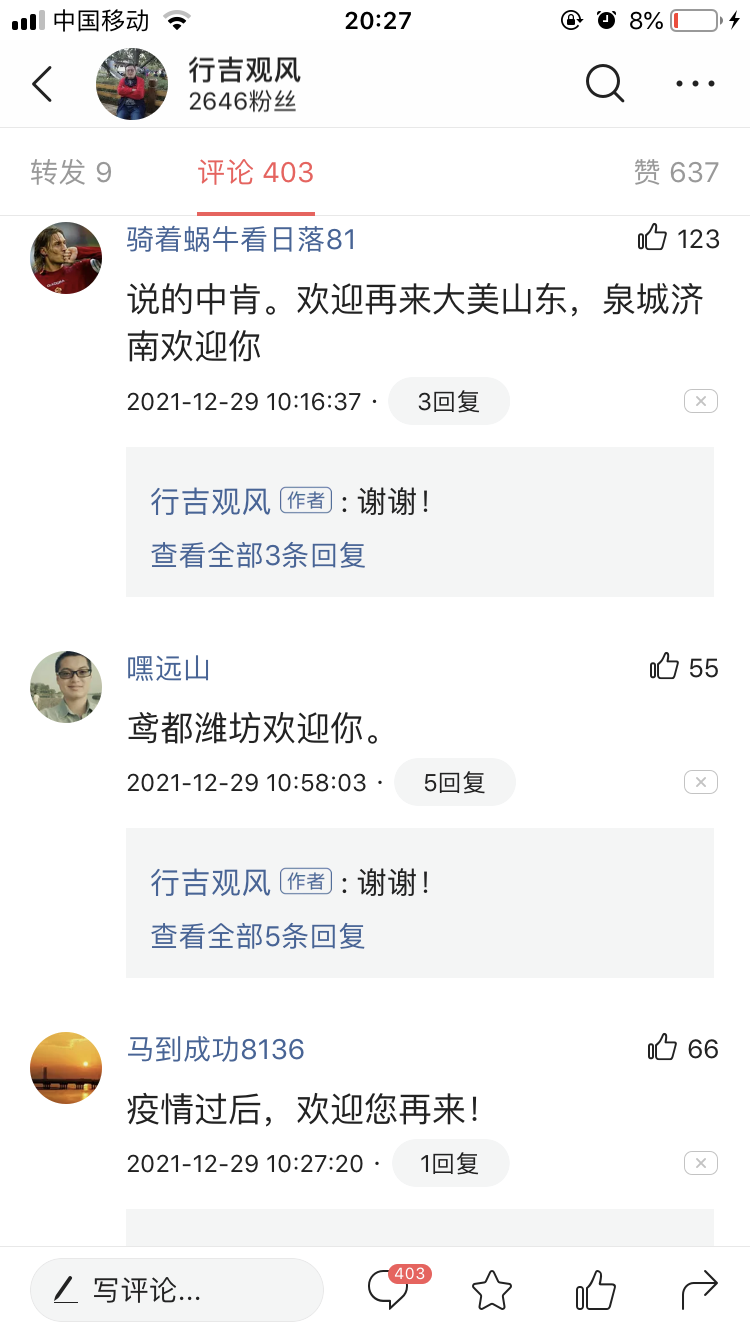Tap the comment bubble icon showing 403
This screenshot has width=750, height=1334.
tap(390, 1289)
